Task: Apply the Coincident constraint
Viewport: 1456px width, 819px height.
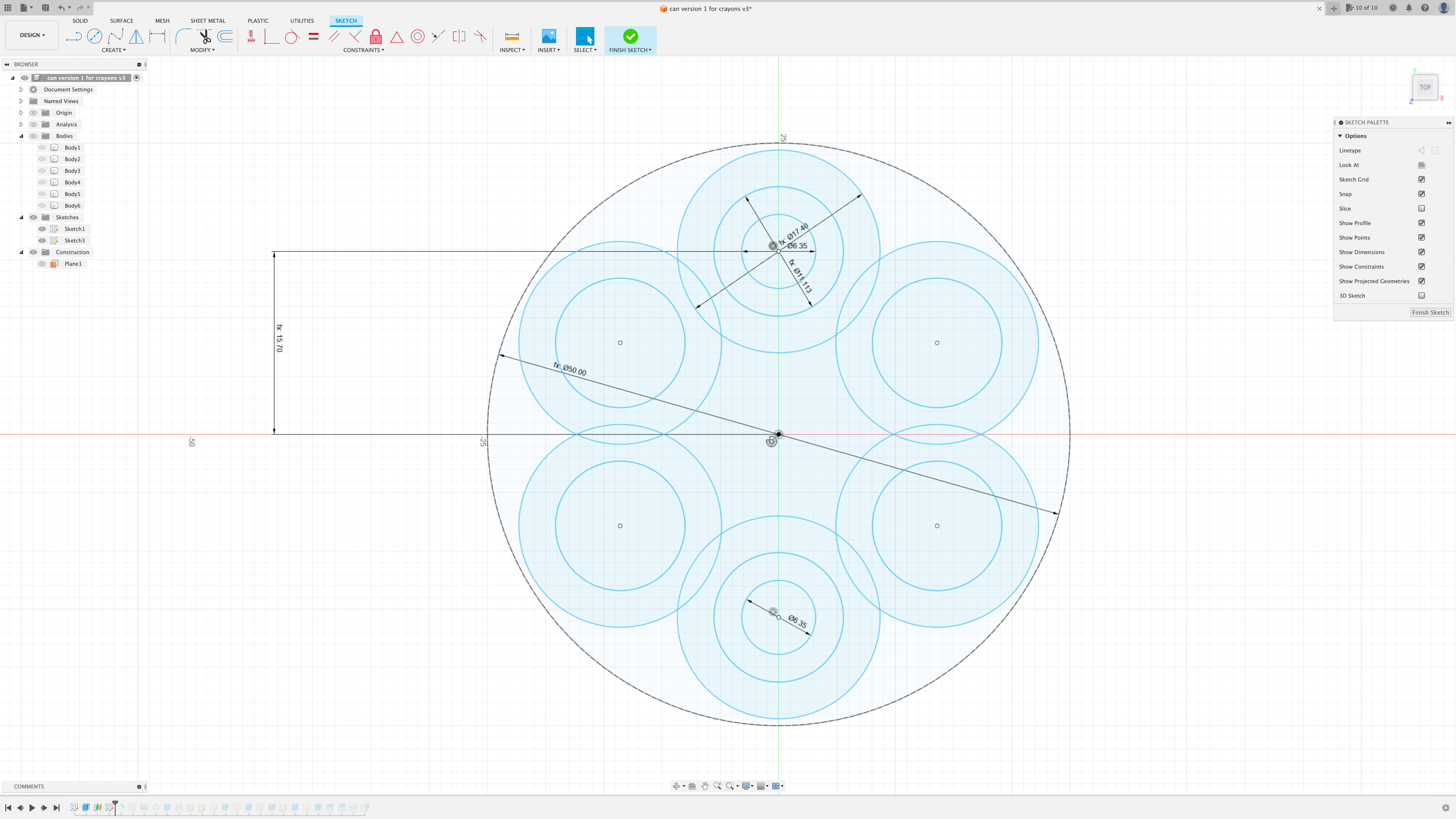Action: pyautogui.click(x=271, y=37)
